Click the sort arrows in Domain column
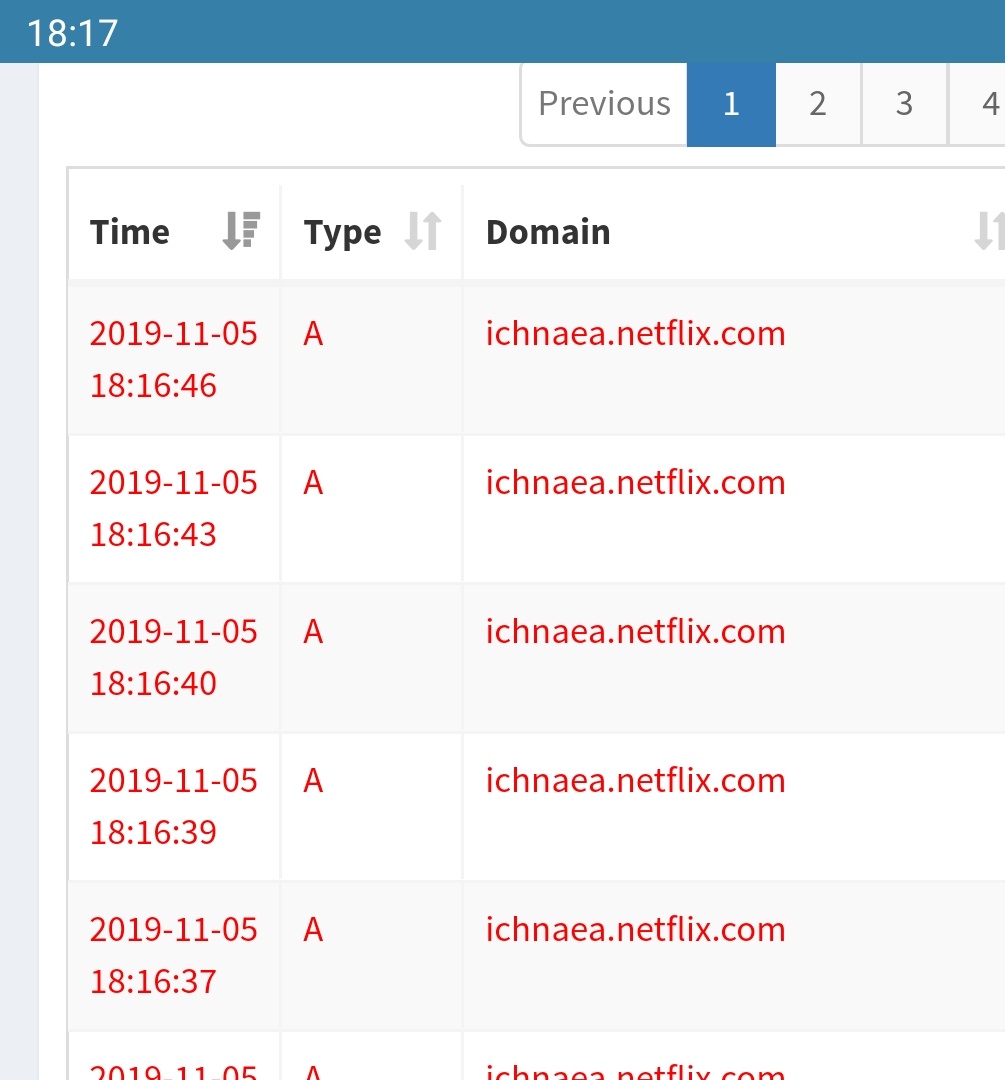 pyautogui.click(x=988, y=231)
